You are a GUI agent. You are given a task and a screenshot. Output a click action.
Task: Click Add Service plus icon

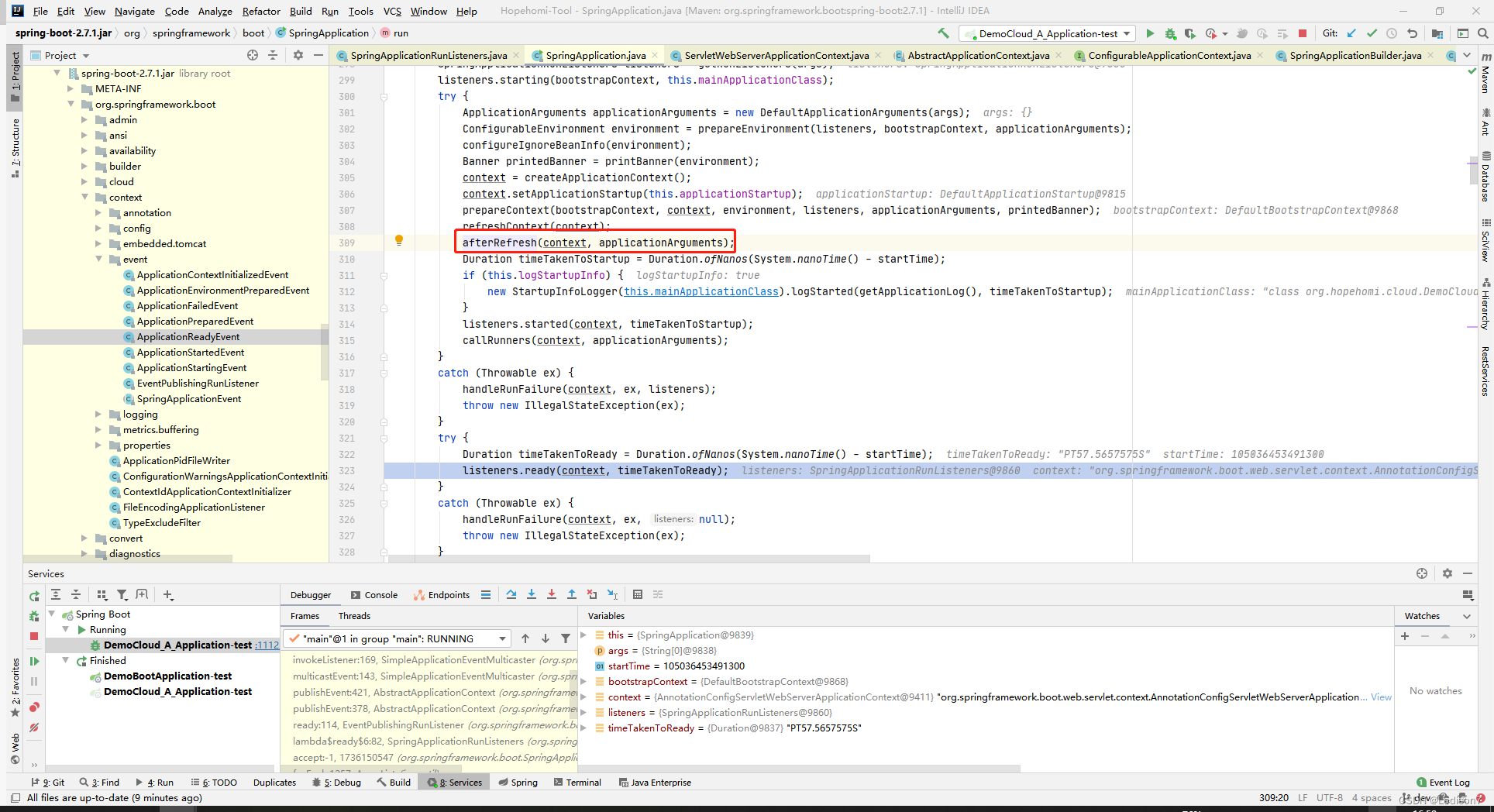point(168,594)
